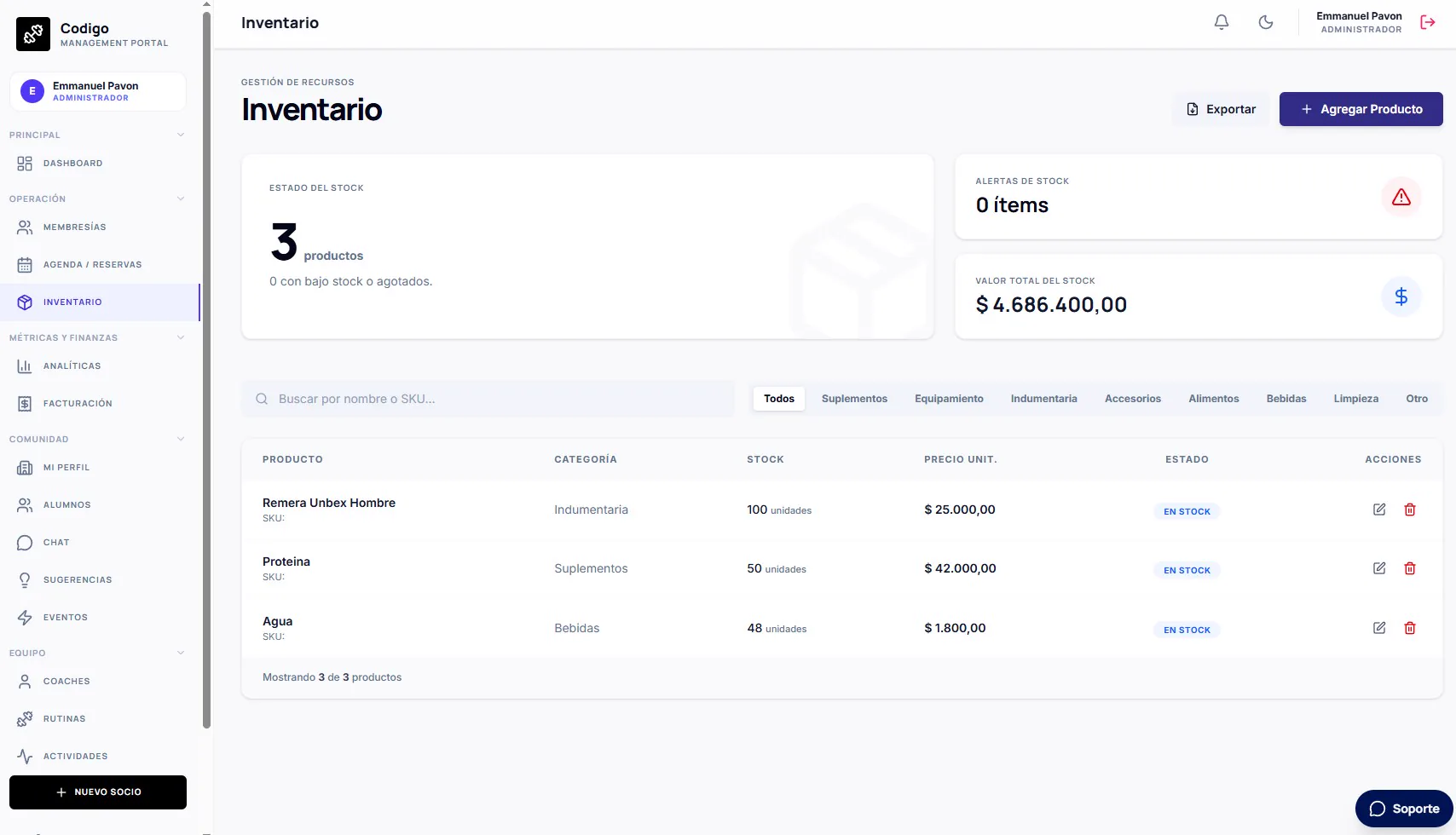
Task: Click the logout icon
Action: pyautogui.click(x=1428, y=22)
